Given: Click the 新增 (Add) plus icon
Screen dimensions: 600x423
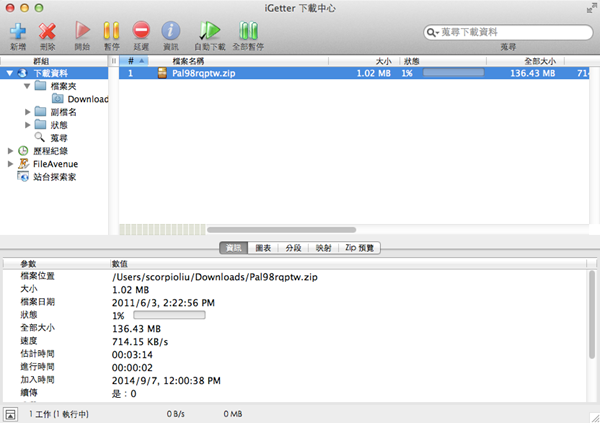Looking at the screenshot, I should (17, 31).
